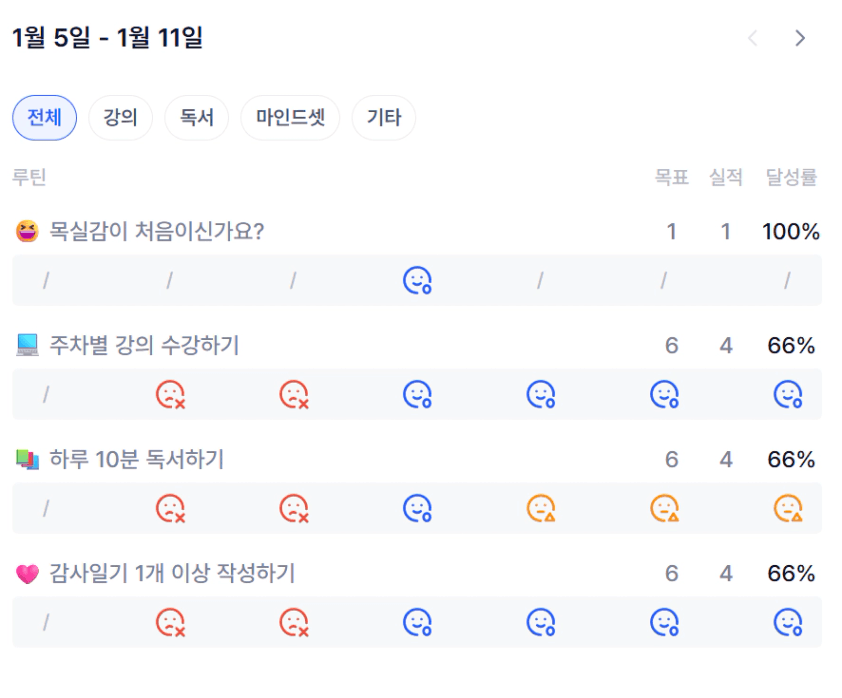
Task: Advance to next week with right chevron
Action: (800, 38)
